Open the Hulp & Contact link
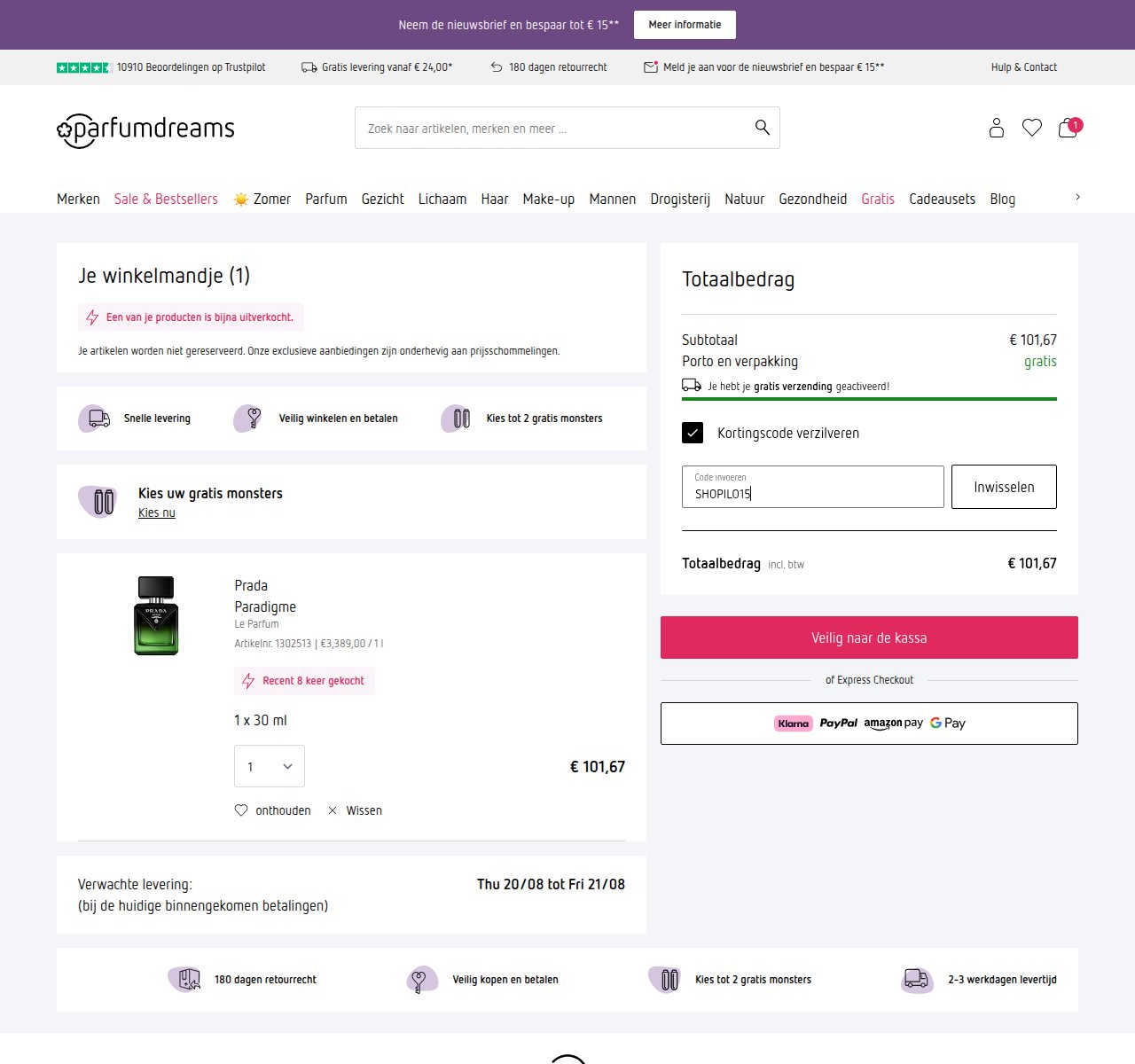1135x1064 pixels. (1024, 67)
